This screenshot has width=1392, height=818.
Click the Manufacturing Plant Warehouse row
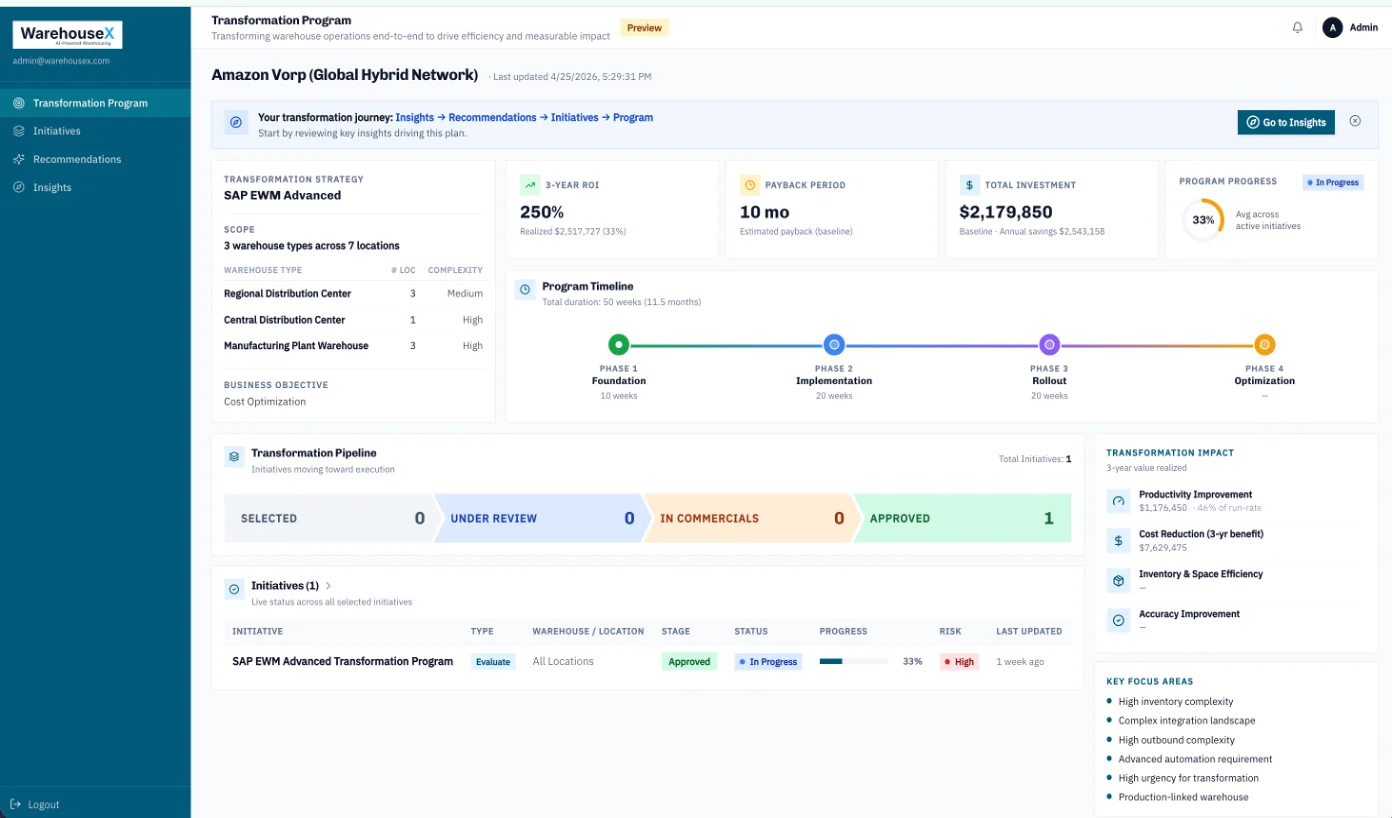353,346
